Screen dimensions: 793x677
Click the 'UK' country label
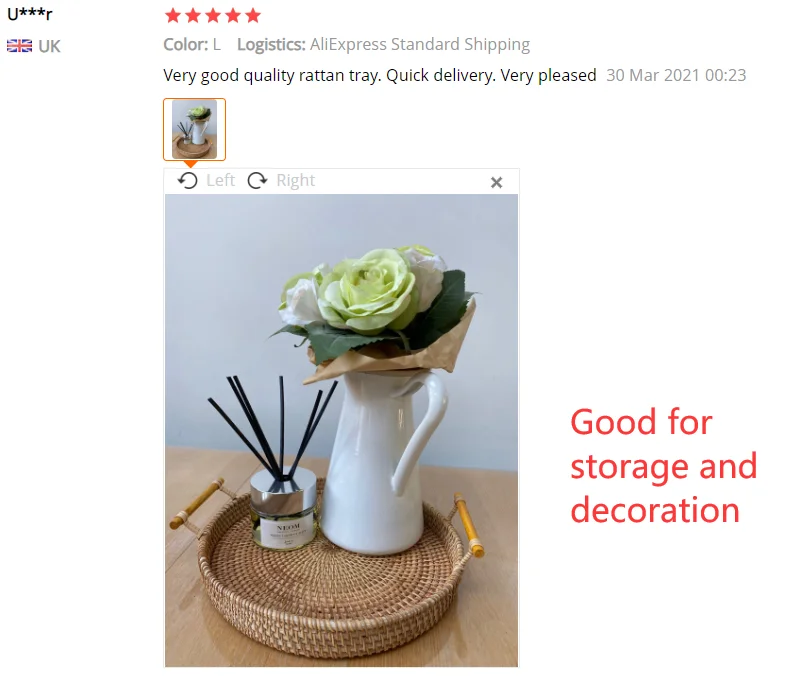pos(49,47)
